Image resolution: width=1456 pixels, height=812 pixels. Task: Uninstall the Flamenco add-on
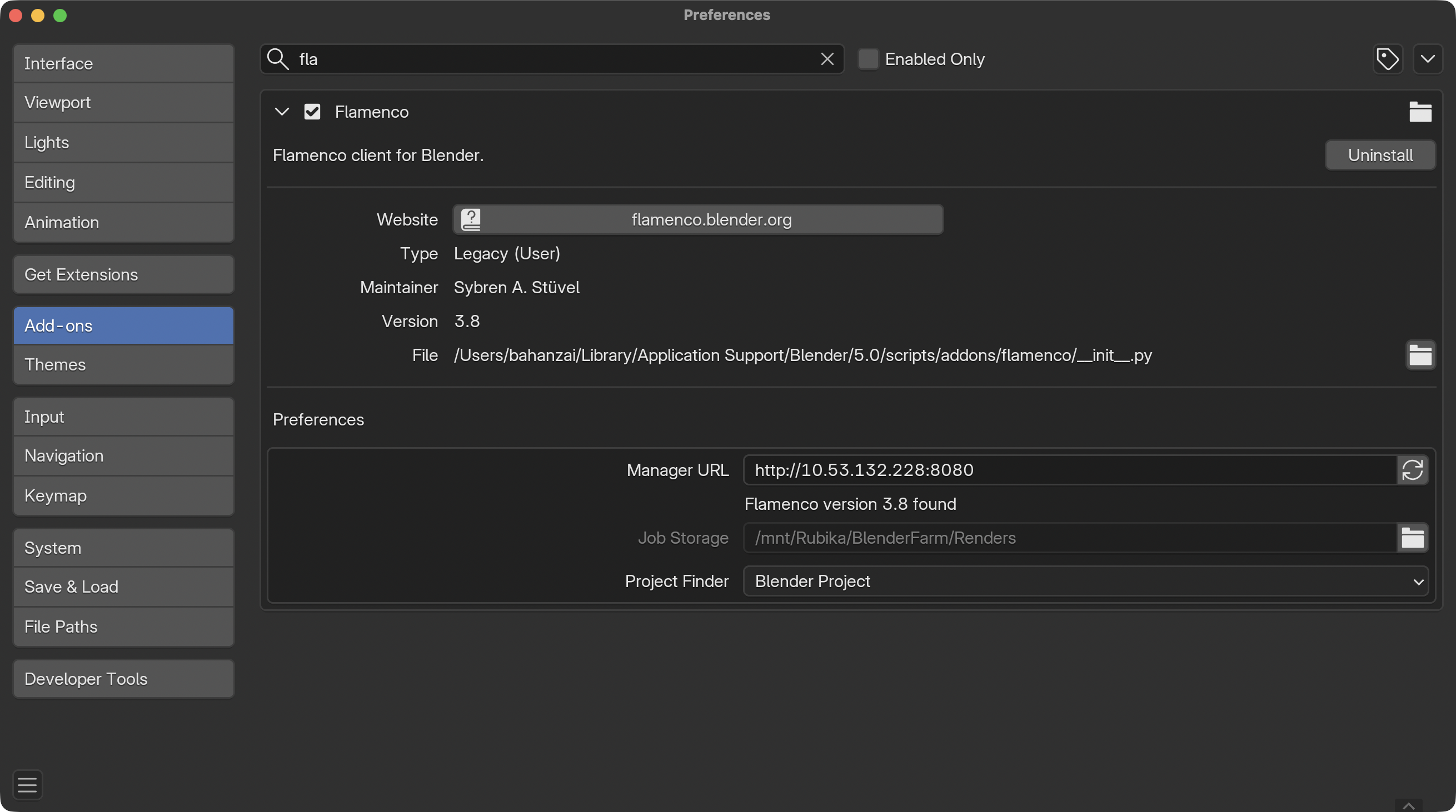point(1380,155)
